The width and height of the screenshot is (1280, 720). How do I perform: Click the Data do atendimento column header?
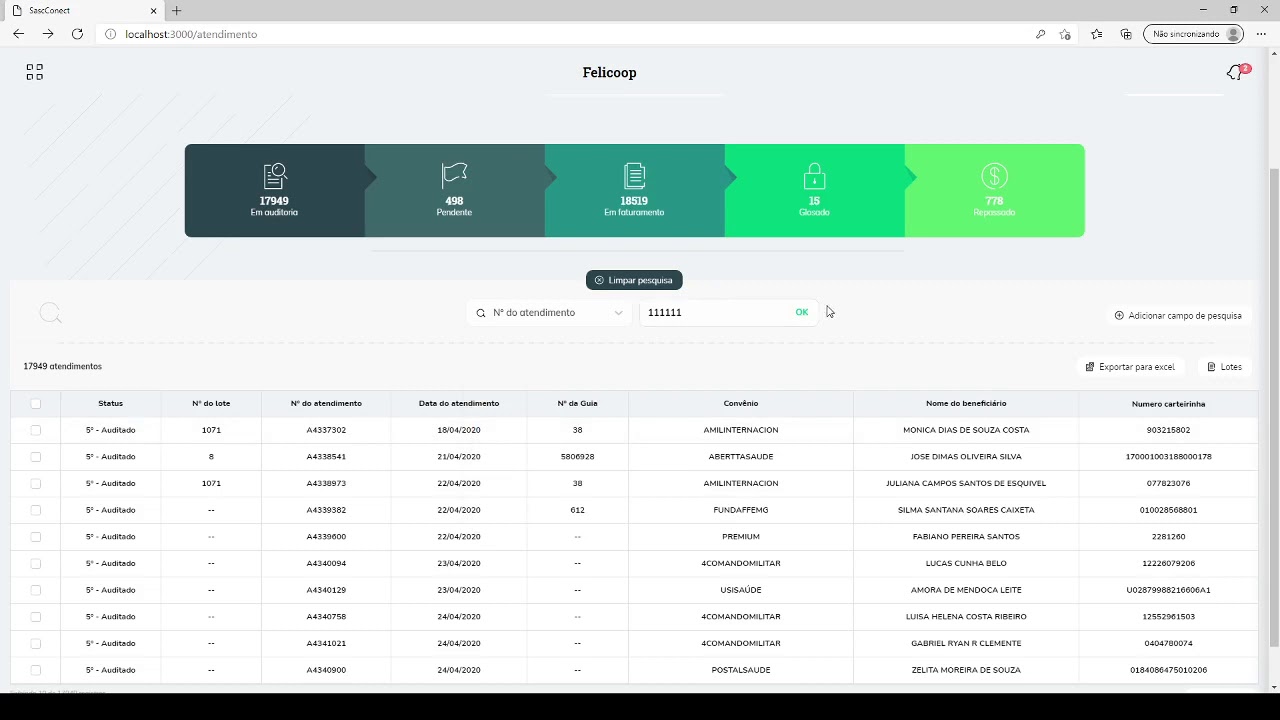[459, 404]
